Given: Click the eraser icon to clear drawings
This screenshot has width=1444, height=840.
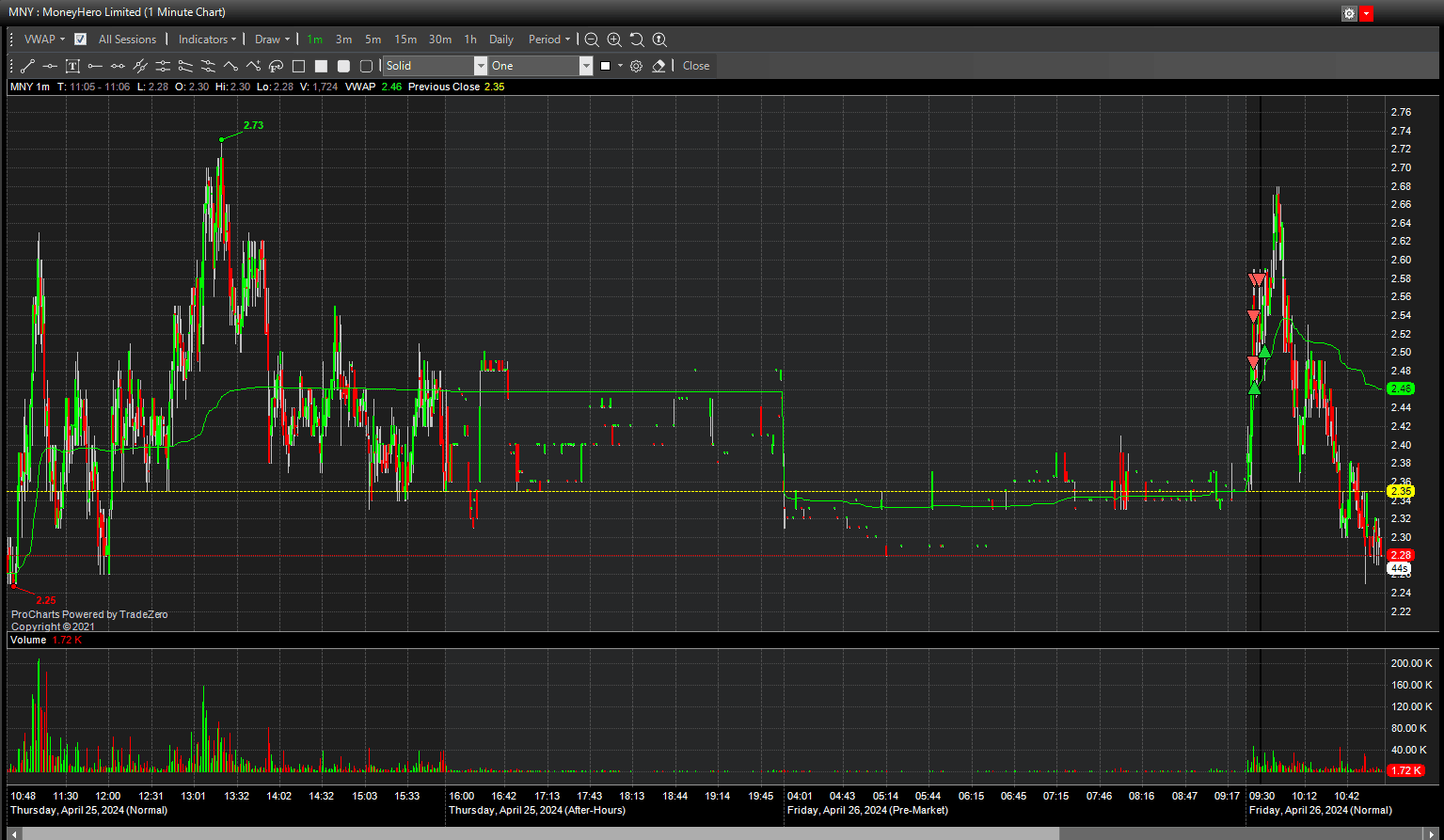Looking at the screenshot, I should 659,66.
